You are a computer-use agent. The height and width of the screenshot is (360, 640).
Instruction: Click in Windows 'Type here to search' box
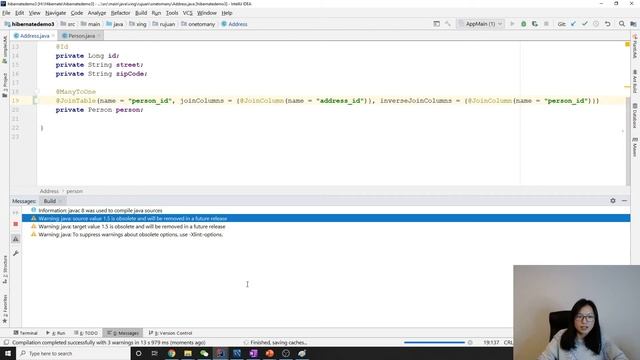click(x=73, y=353)
